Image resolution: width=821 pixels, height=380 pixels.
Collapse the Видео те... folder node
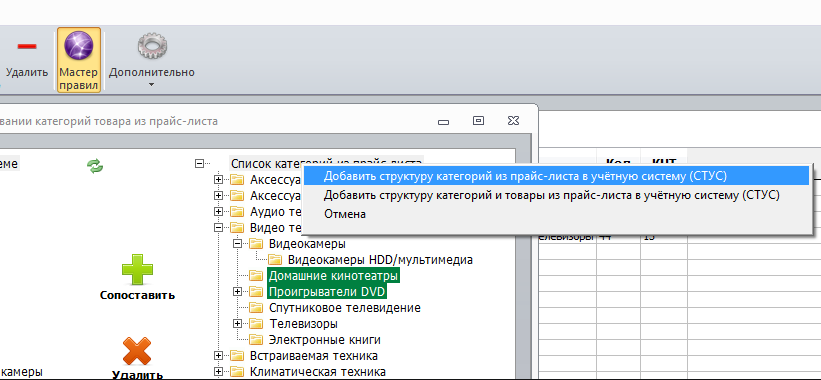pyautogui.click(x=218, y=228)
